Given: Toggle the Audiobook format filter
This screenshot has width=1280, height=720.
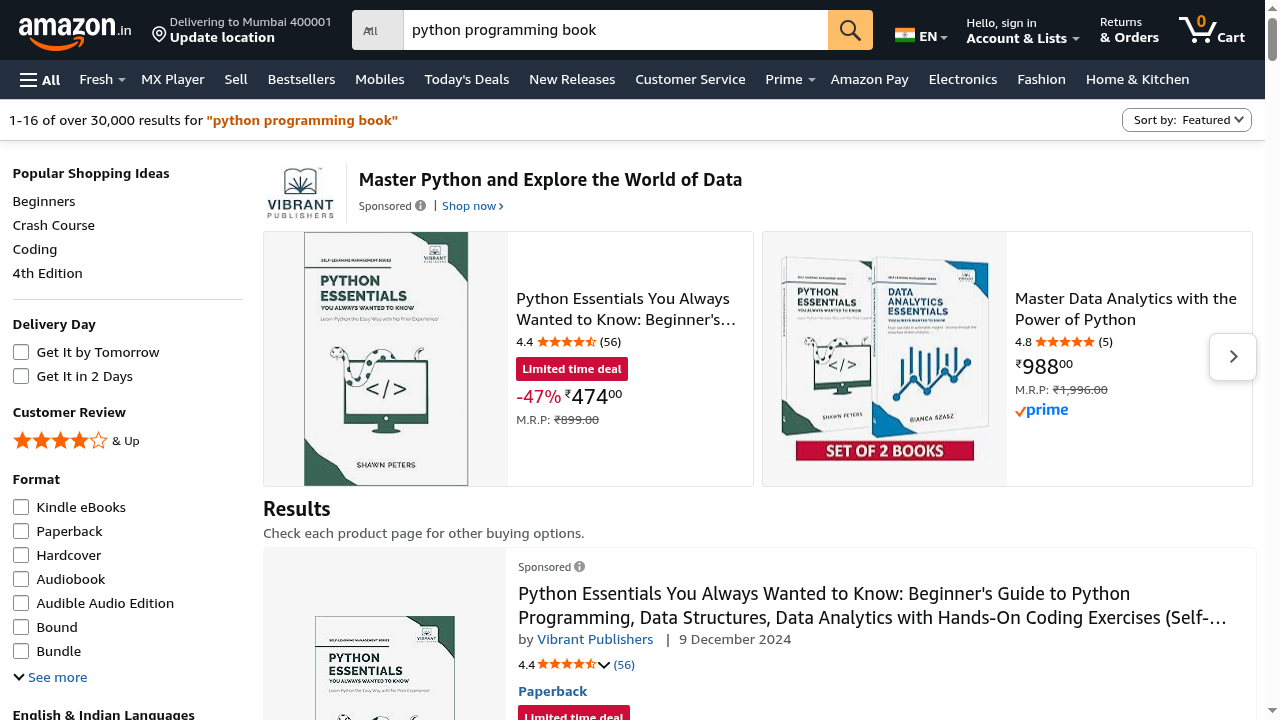Looking at the screenshot, I should 21,579.
